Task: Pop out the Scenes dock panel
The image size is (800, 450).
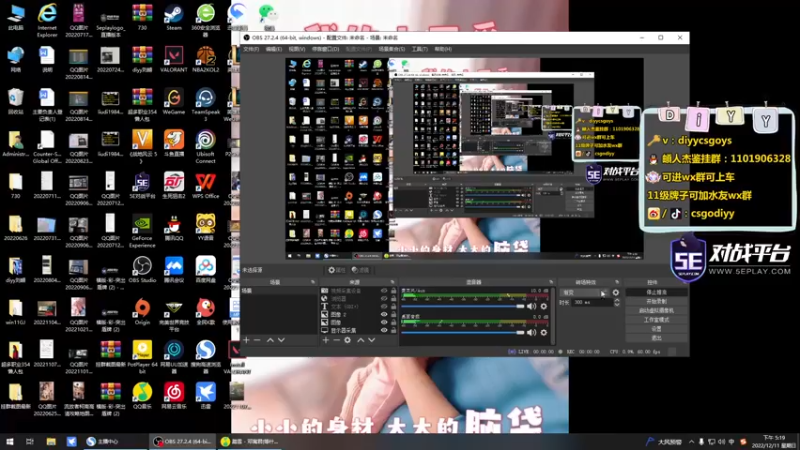Action: pyautogui.click(x=313, y=282)
